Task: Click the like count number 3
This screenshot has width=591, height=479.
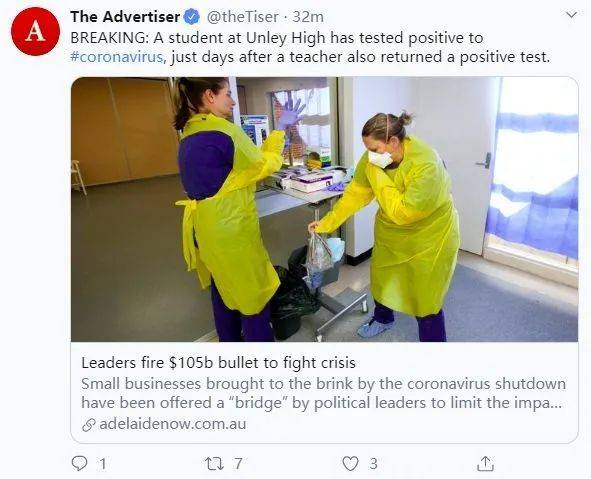Action: click(x=373, y=464)
